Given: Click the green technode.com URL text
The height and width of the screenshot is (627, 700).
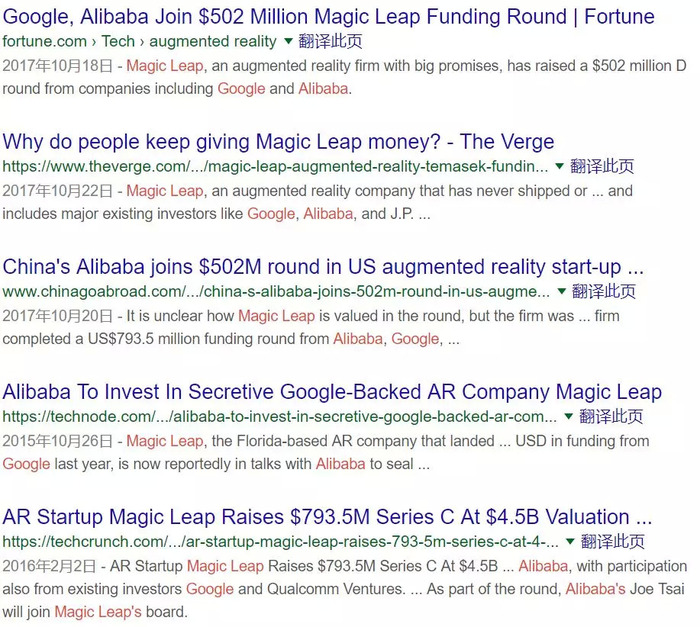Looking at the screenshot, I should coord(280,416).
